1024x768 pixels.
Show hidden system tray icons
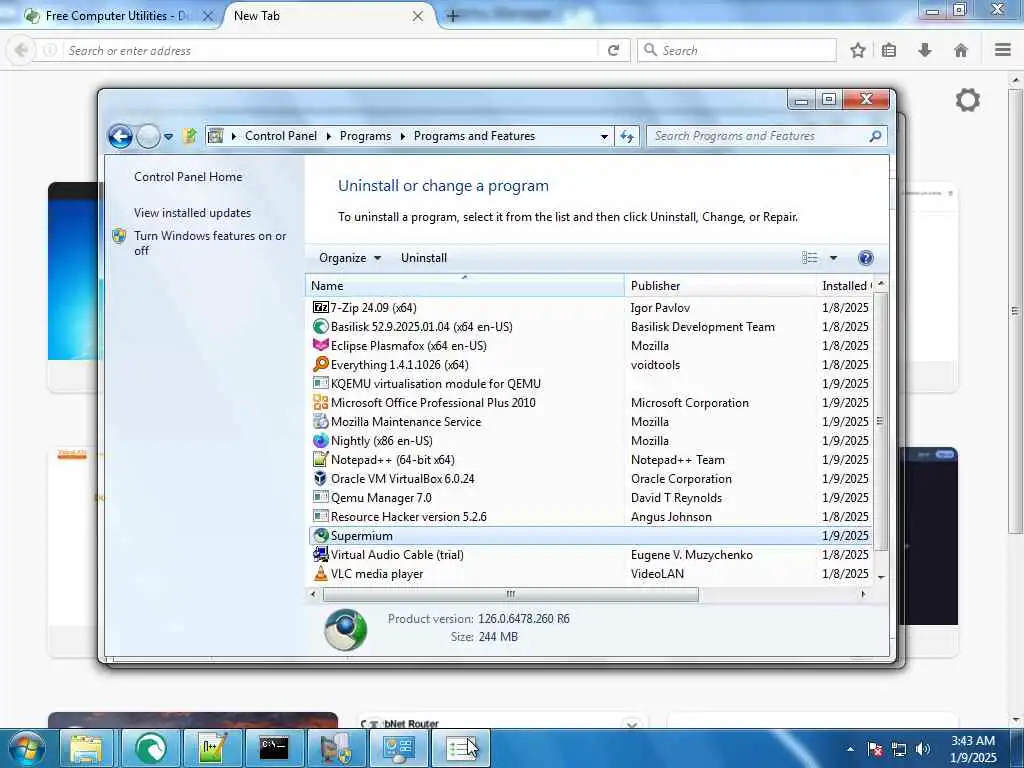[x=850, y=749]
